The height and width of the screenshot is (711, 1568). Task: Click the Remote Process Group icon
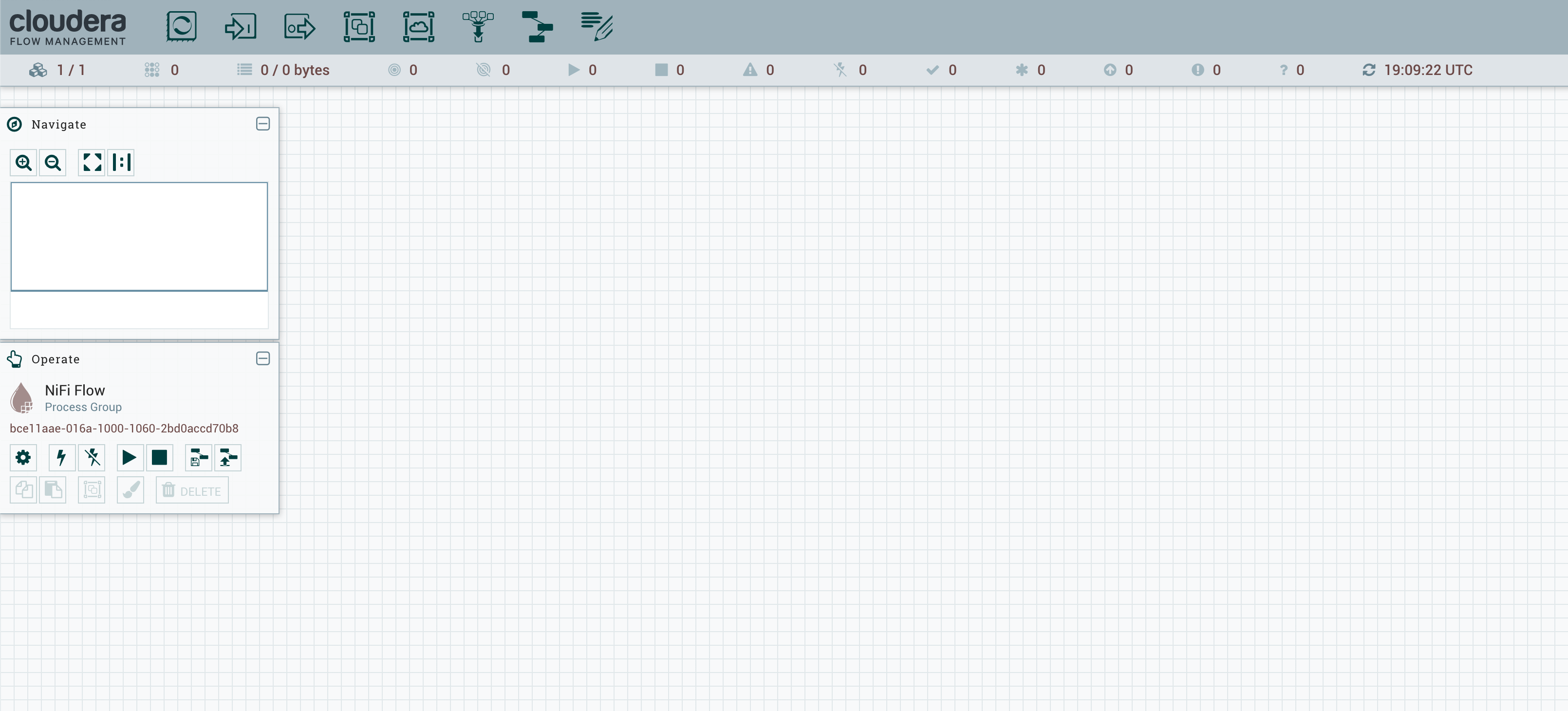click(418, 26)
